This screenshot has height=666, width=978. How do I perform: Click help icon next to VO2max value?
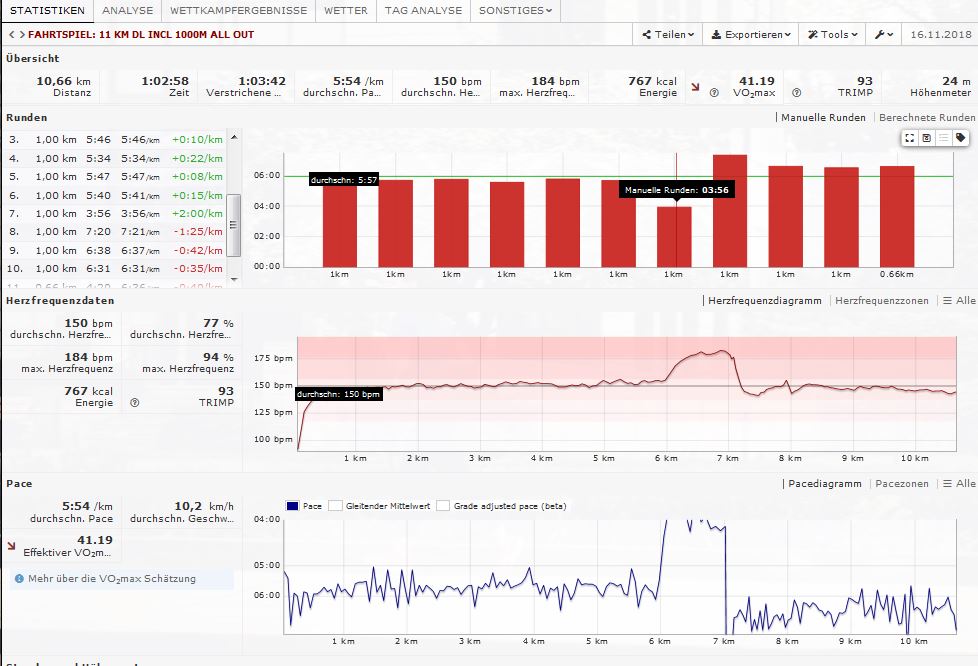[x=714, y=93]
